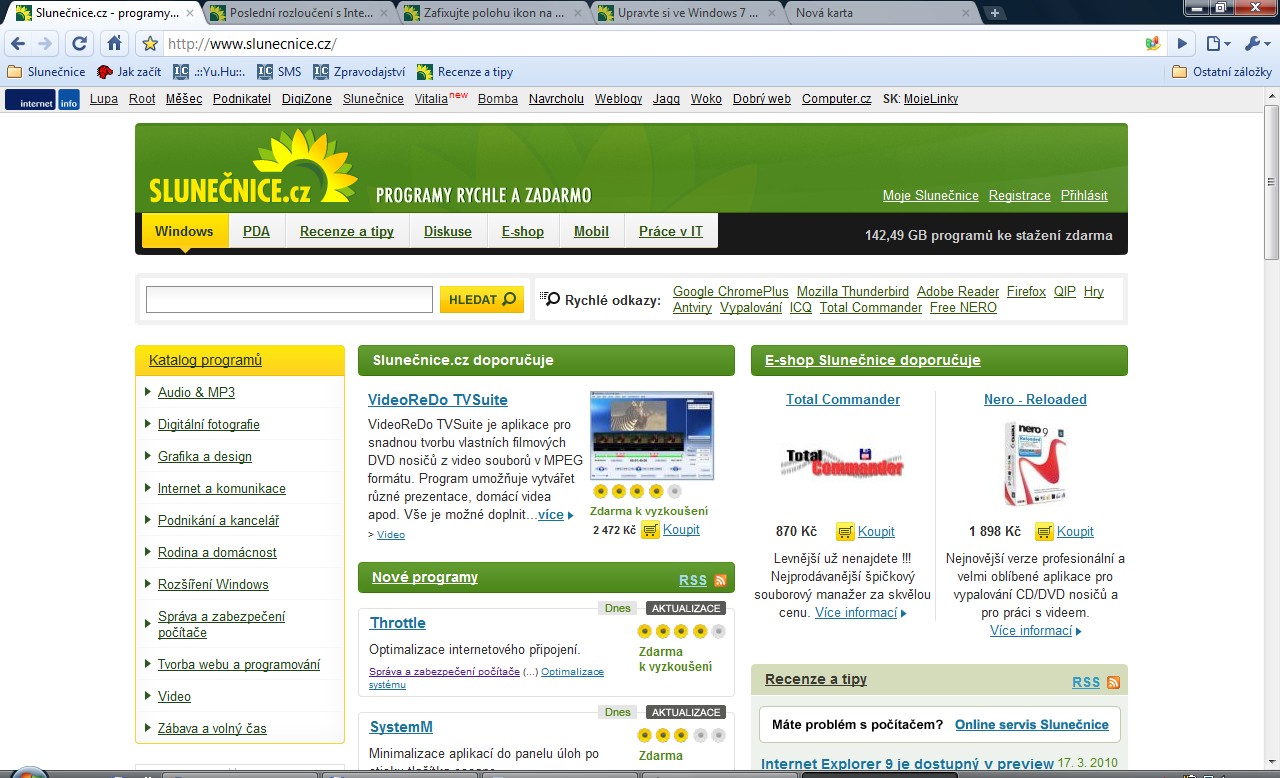Expand the 'Grafika a design' category
Viewport: 1280px width, 778px height.
tap(205, 456)
